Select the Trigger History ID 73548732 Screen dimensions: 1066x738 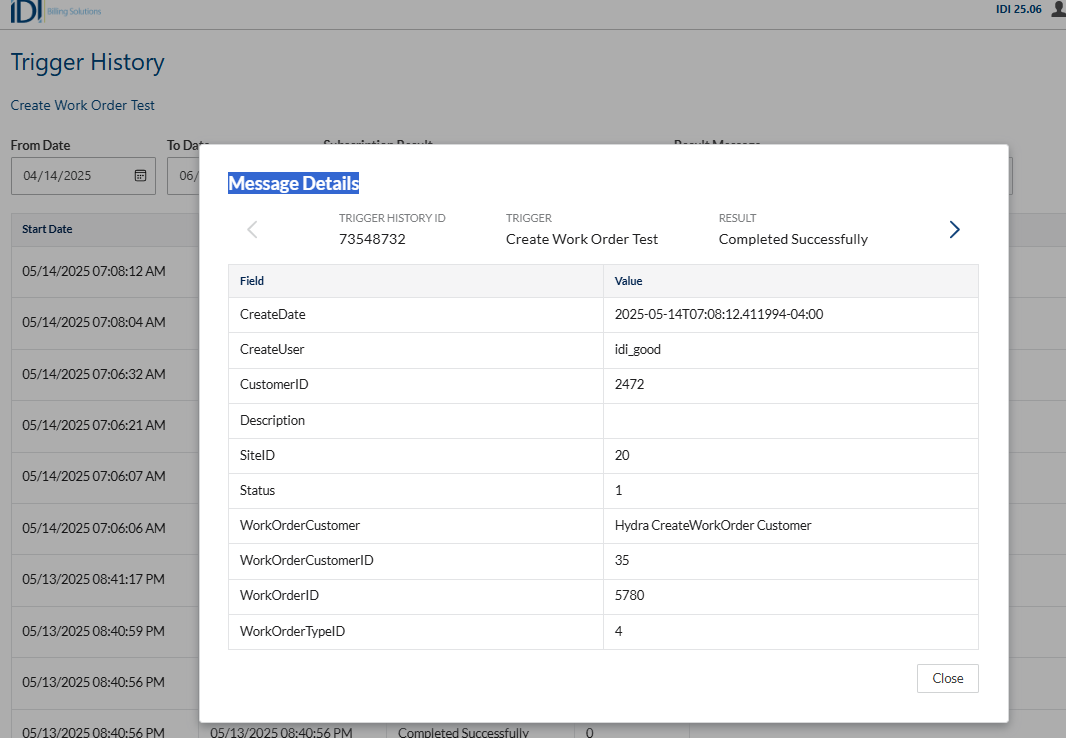click(372, 239)
